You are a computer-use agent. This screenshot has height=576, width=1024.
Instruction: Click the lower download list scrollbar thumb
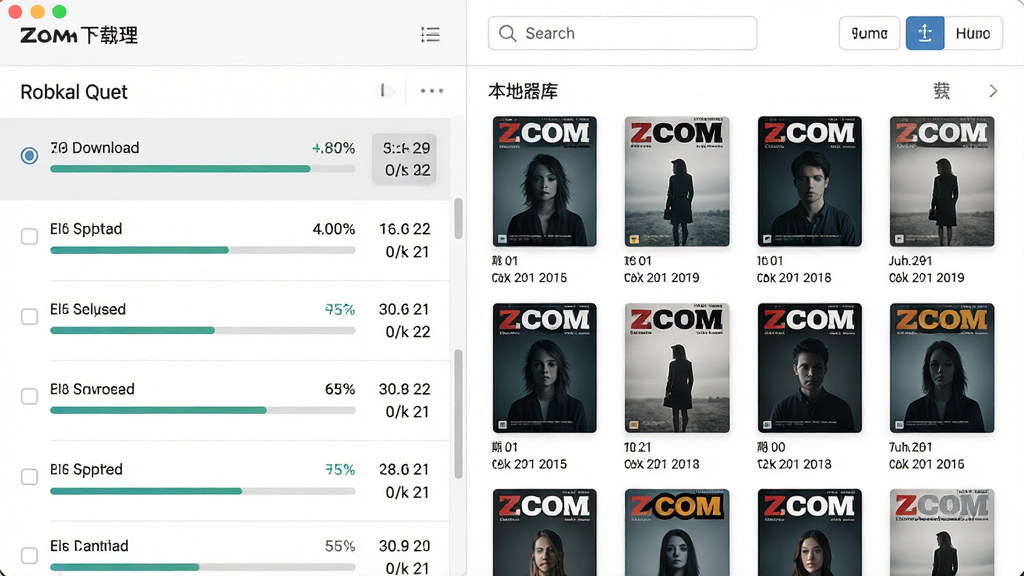(x=458, y=414)
